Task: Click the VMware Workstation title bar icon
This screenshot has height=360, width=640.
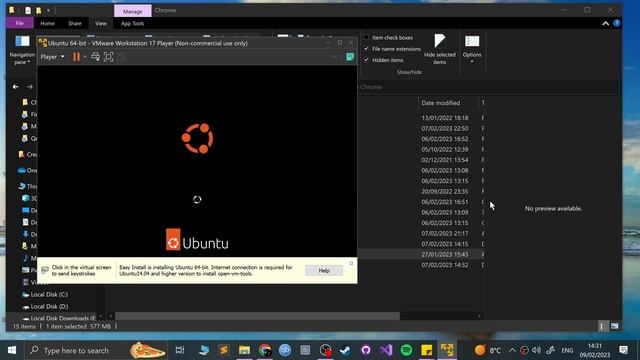Action: 42,43
